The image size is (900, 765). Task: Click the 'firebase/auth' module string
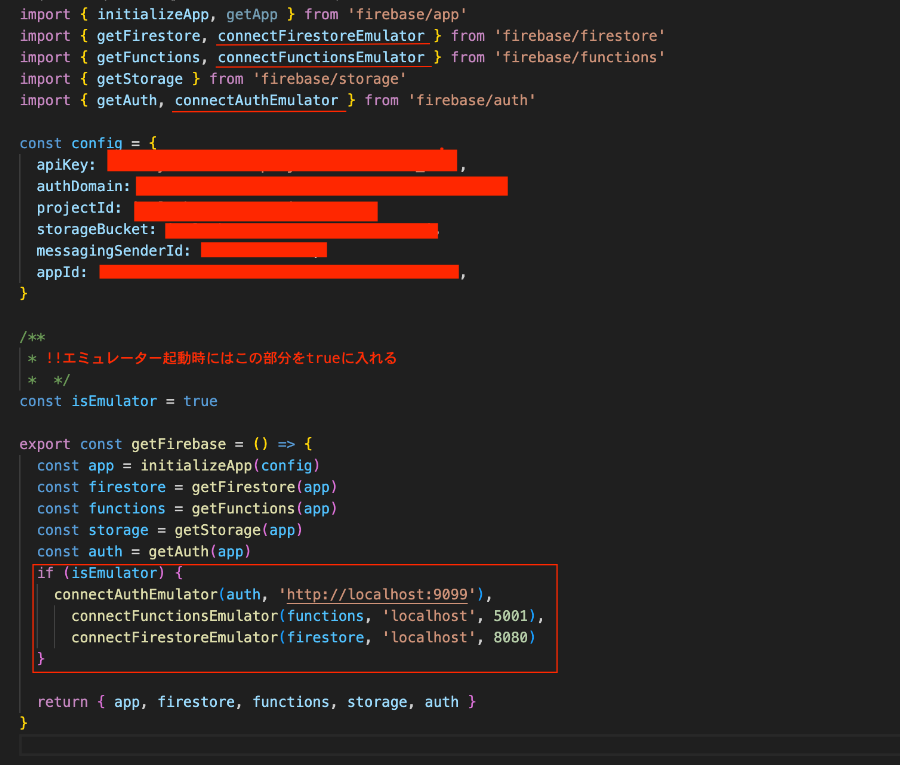point(472,100)
